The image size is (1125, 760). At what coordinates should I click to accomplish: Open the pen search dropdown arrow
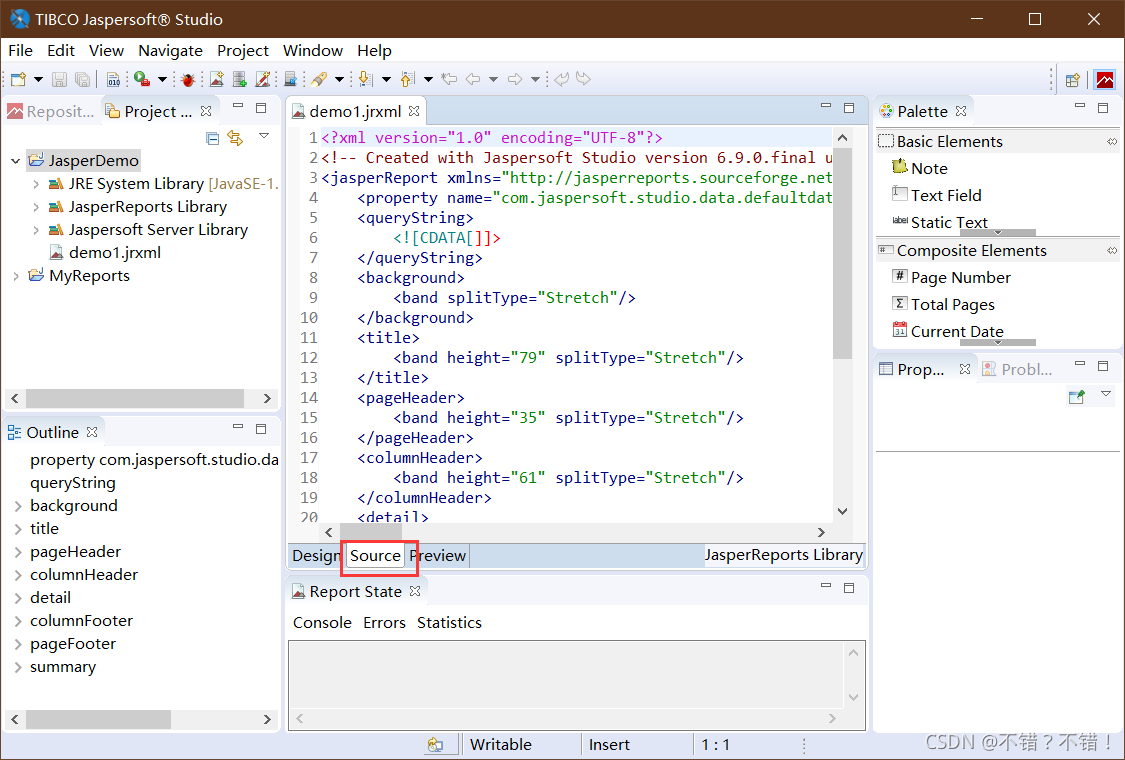click(x=339, y=79)
